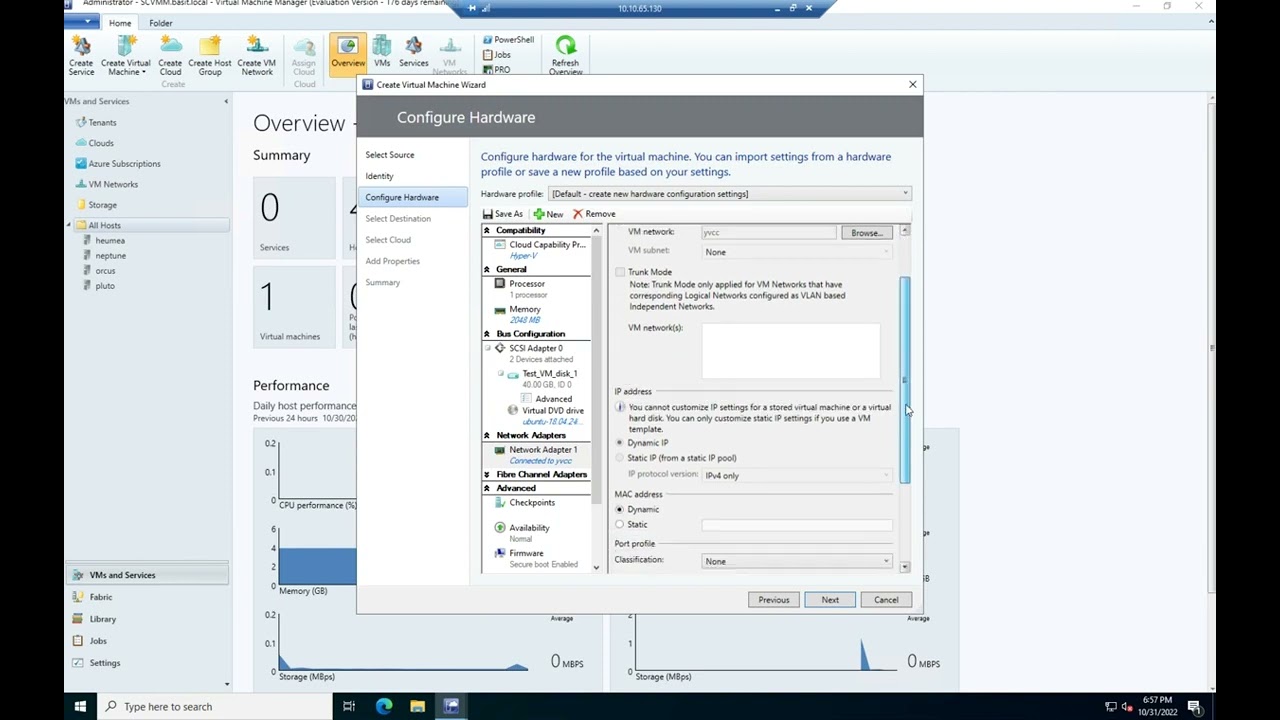Click the hardware settings vertical scrollbar
The height and width of the screenshot is (720, 1280).
pyautogui.click(x=905, y=380)
